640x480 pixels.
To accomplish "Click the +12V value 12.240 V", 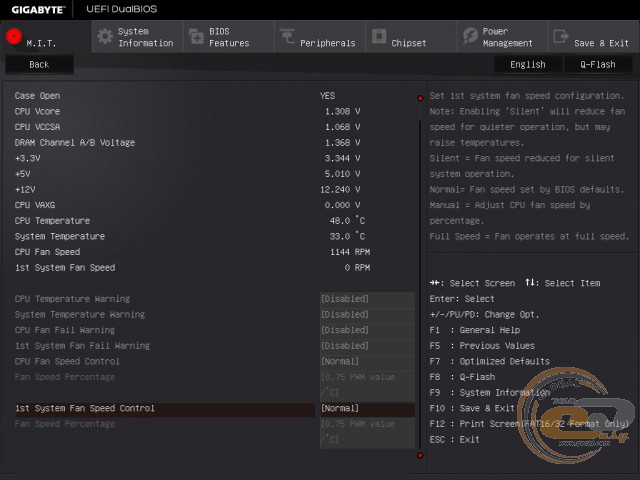I will pyautogui.click(x=340, y=189).
